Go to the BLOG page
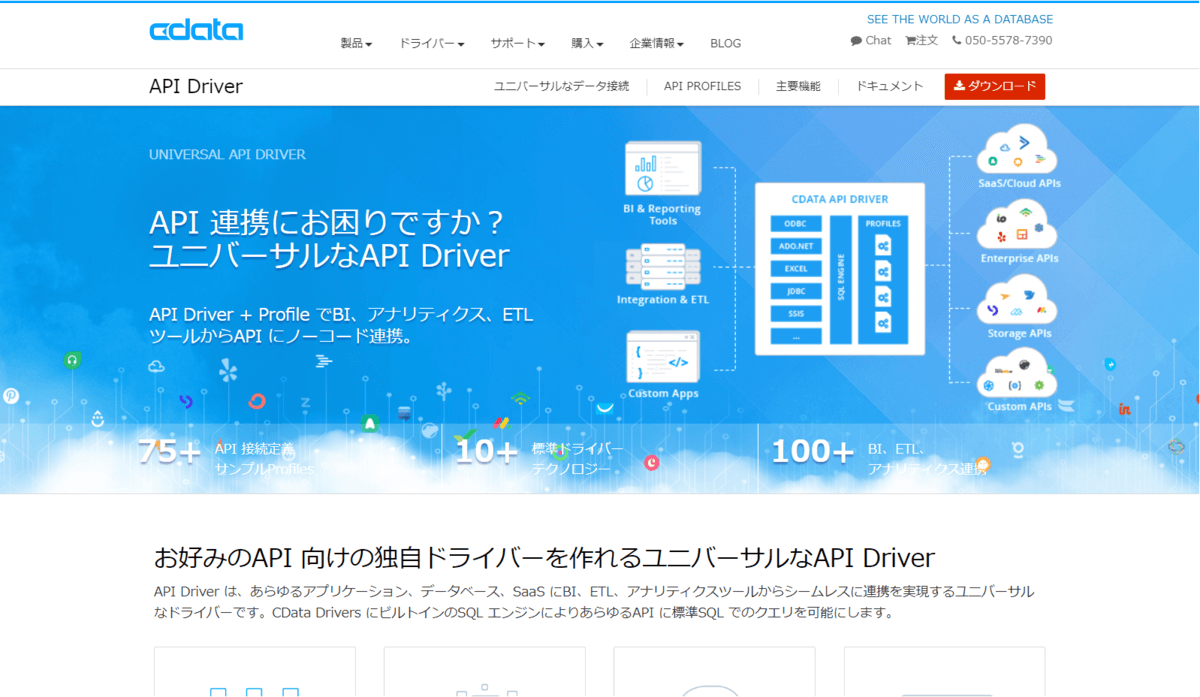This screenshot has width=1200, height=697. pyautogui.click(x=726, y=43)
